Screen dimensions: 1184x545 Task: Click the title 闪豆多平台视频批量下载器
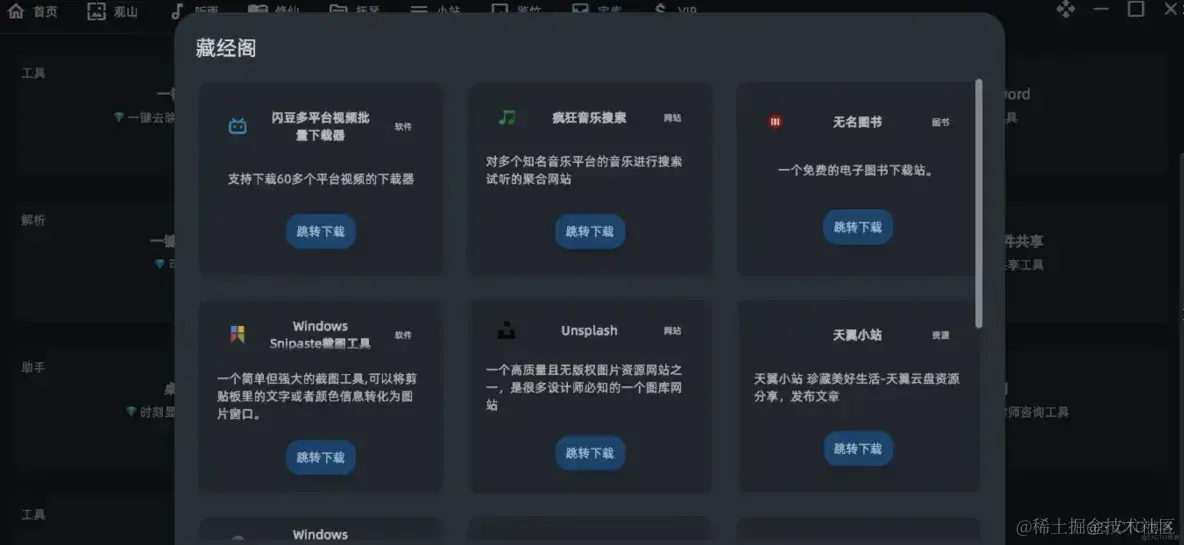point(320,127)
